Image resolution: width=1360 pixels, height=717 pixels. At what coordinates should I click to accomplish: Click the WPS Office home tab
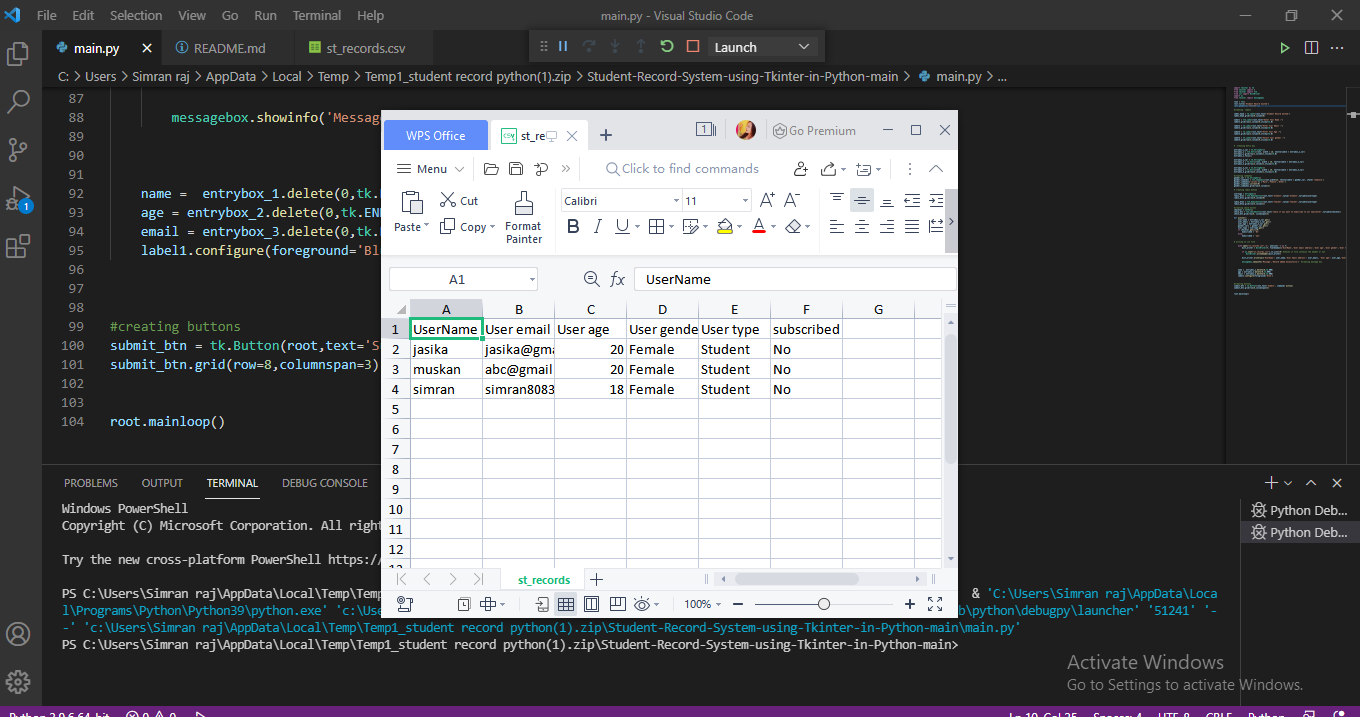tap(436, 135)
